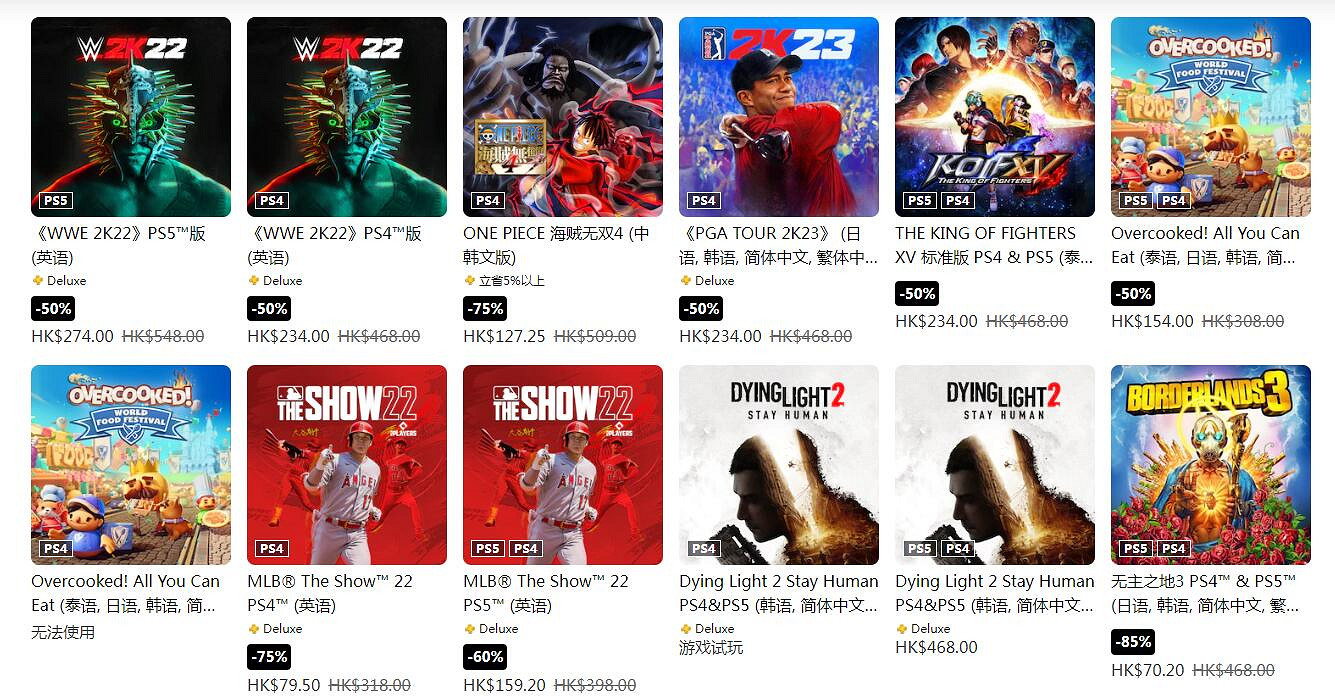Viewport: 1335px width, 696px height.
Task: Click the PS5 badge on King of Fighters XV
Action: pyautogui.click(x=919, y=201)
